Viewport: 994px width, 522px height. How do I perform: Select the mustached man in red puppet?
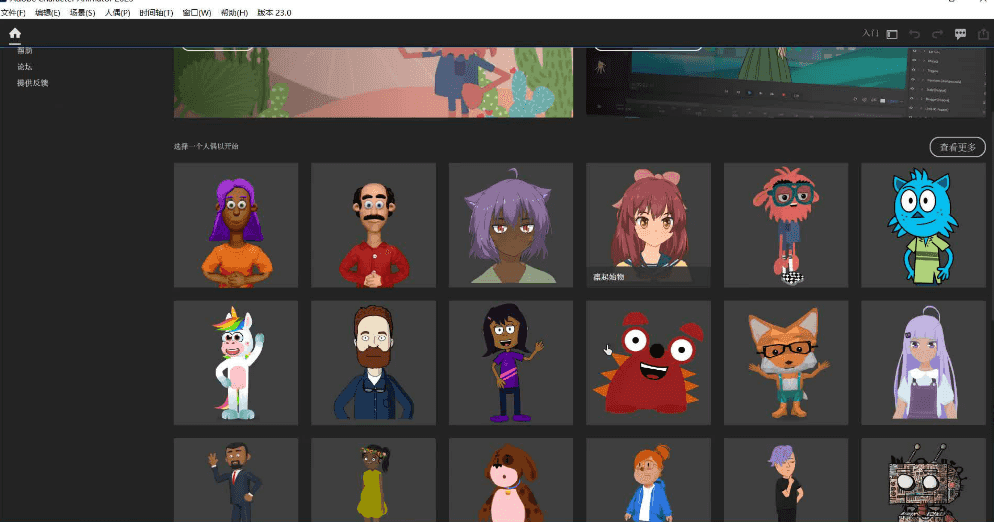click(x=373, y=225)
